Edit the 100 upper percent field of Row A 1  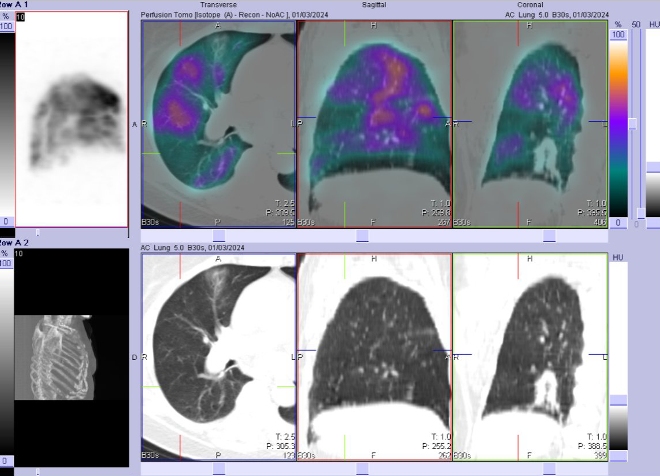click(x=6, y=27)
